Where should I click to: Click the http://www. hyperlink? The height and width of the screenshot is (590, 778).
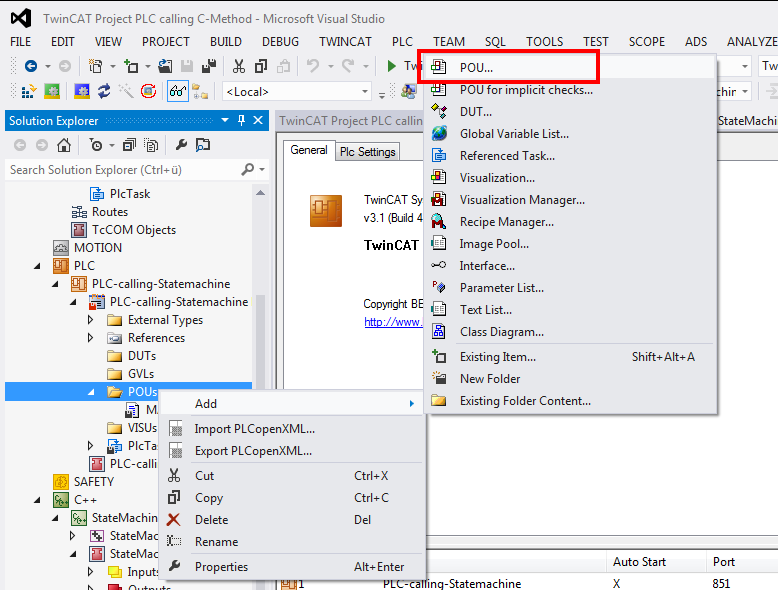393,322
